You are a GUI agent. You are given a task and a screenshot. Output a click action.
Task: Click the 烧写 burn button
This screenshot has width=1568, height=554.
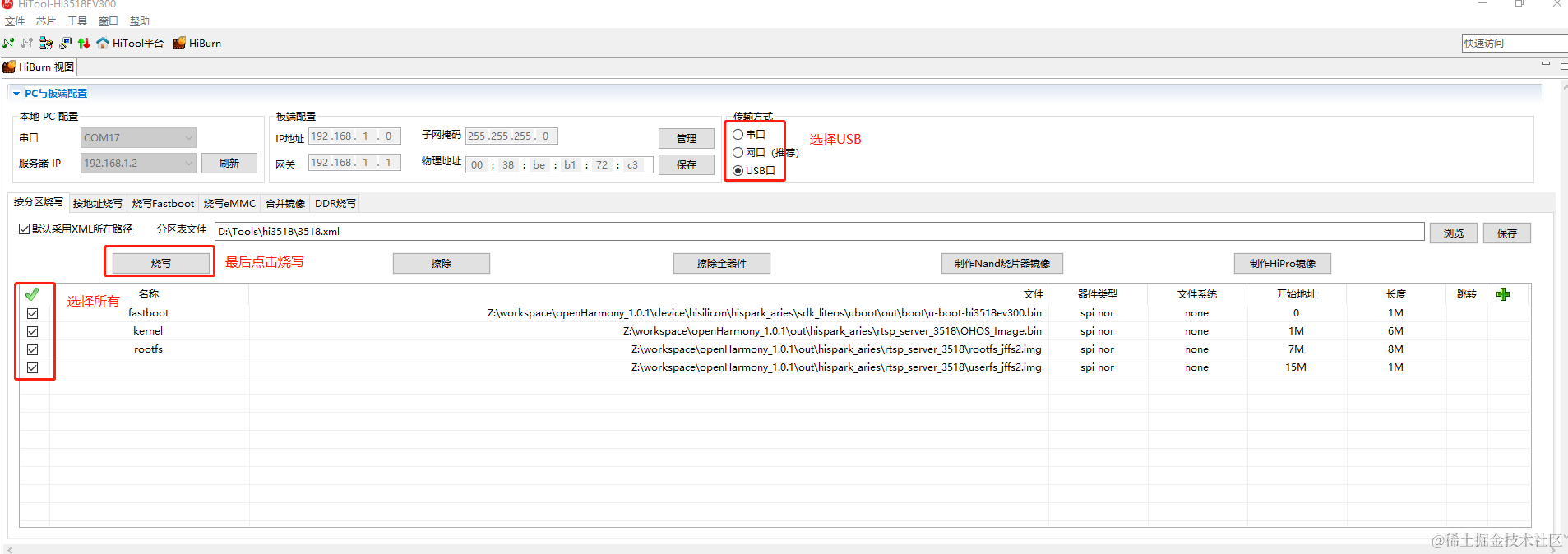click(x=161, y=263)
